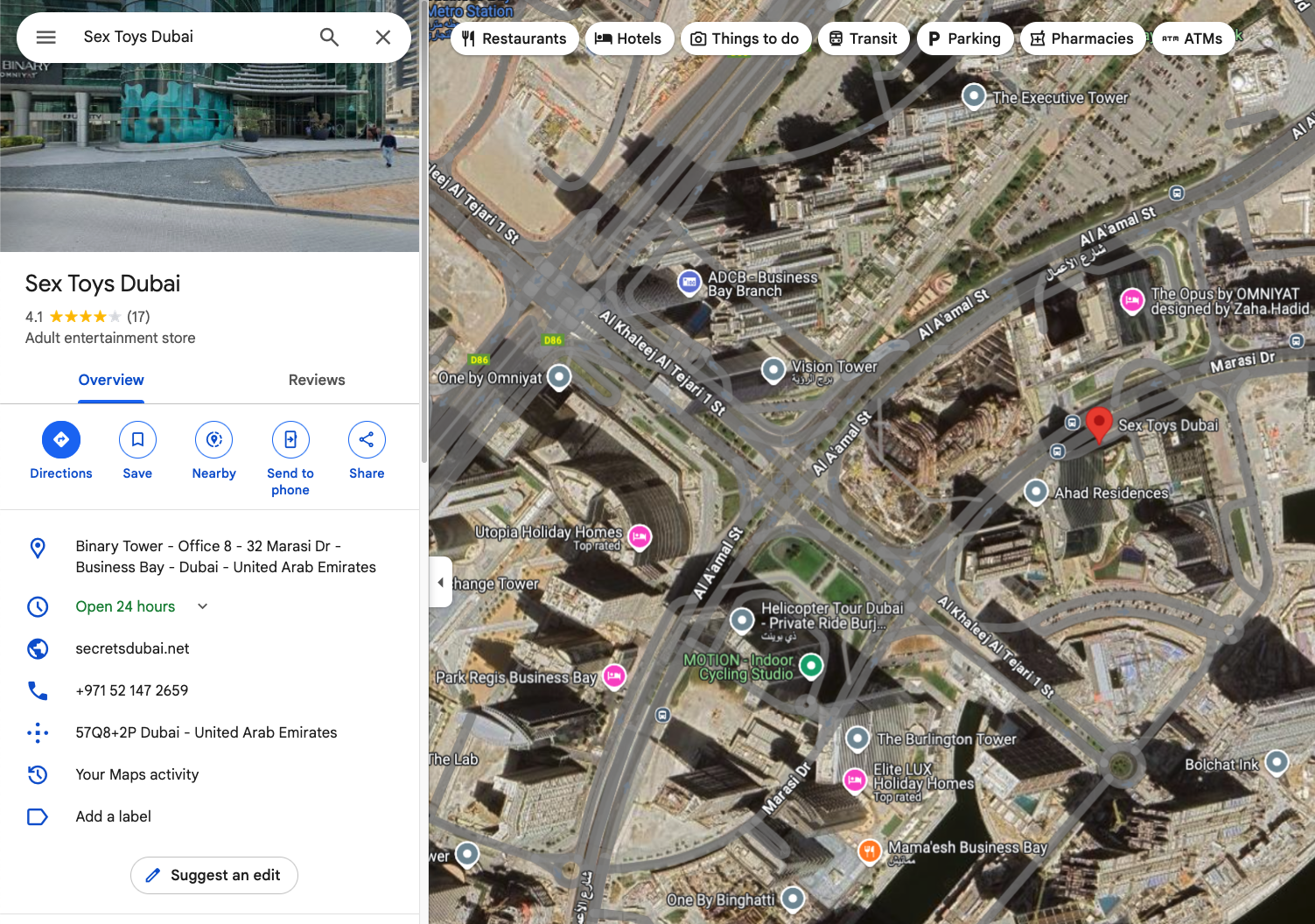Open the 17 reviews count link
1315x924 pixels.
pyautogui.click(x=138, y=317)
